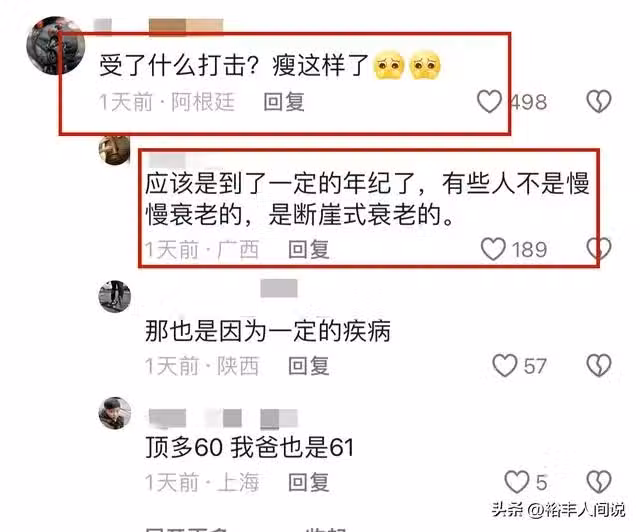Reply to the 陕西 comment
This screenshot has height=532, width=640.
pos(309,365)
